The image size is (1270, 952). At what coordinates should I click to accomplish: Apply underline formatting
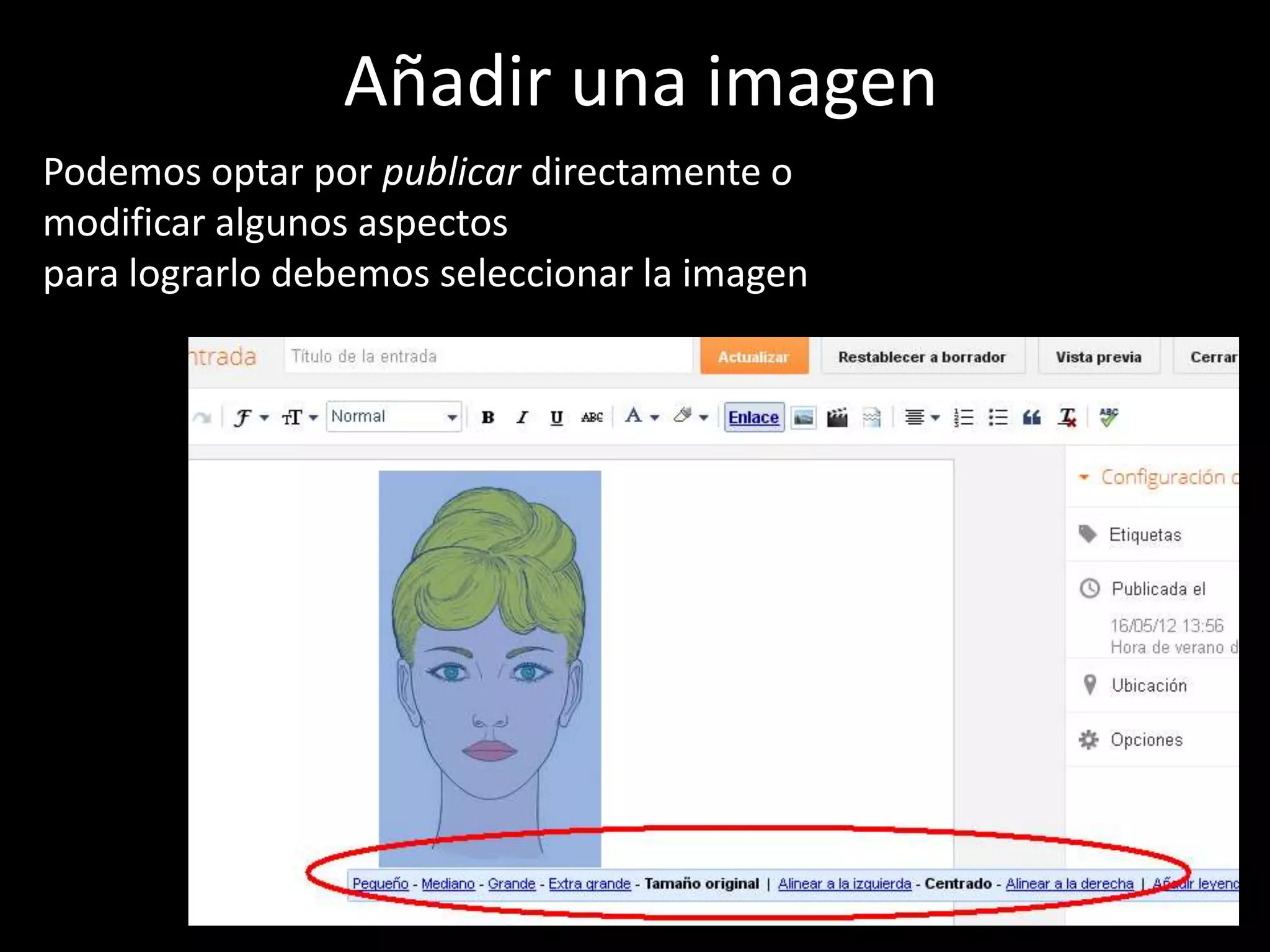557,417
